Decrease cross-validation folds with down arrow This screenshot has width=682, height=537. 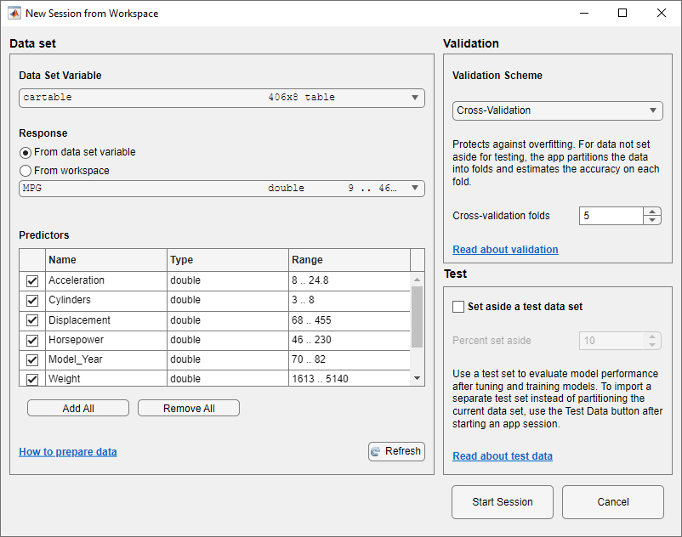(x=652, y=220)
